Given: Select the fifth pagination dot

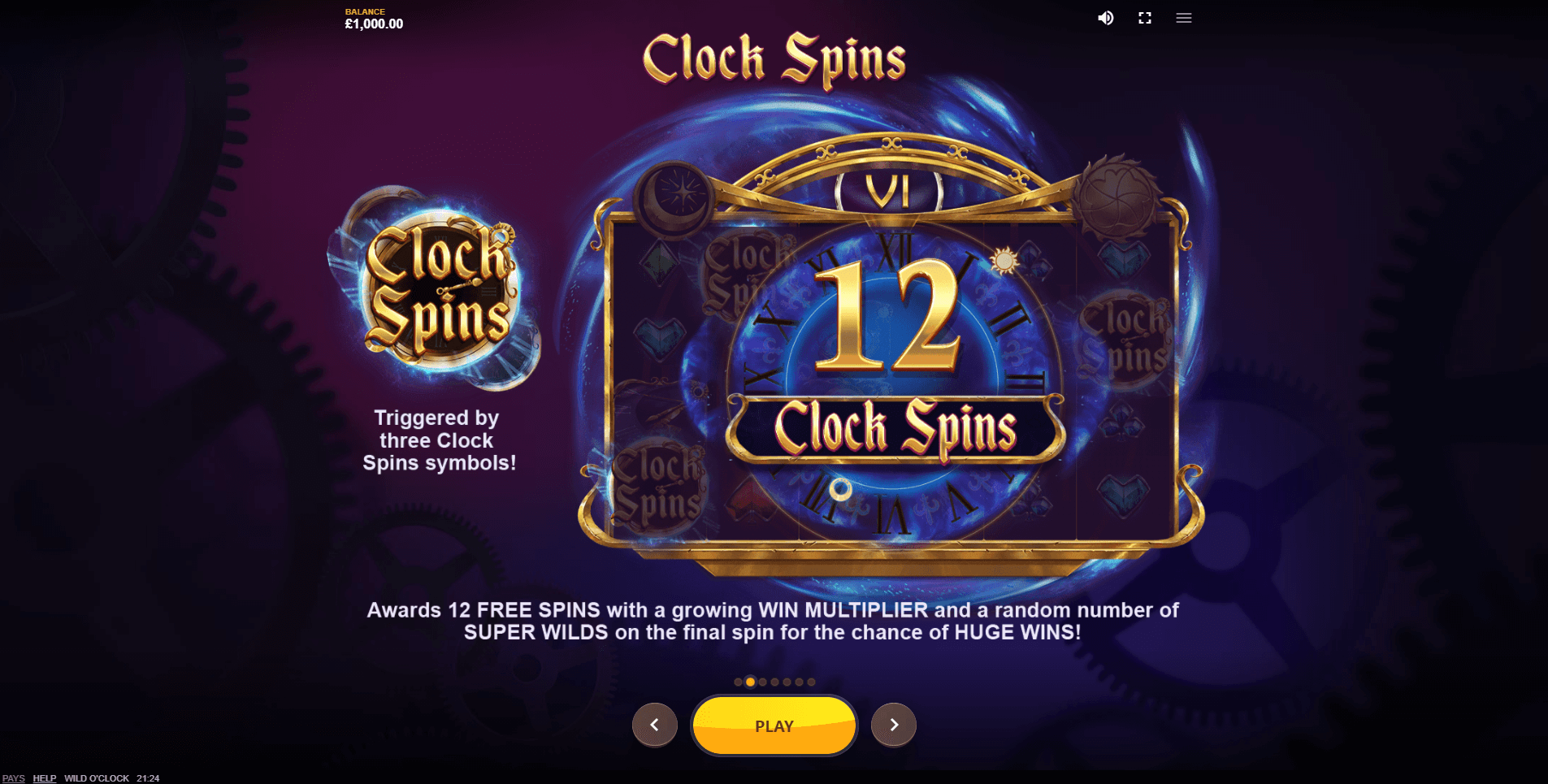Looking at the screenshot, I should coord(787,682).
